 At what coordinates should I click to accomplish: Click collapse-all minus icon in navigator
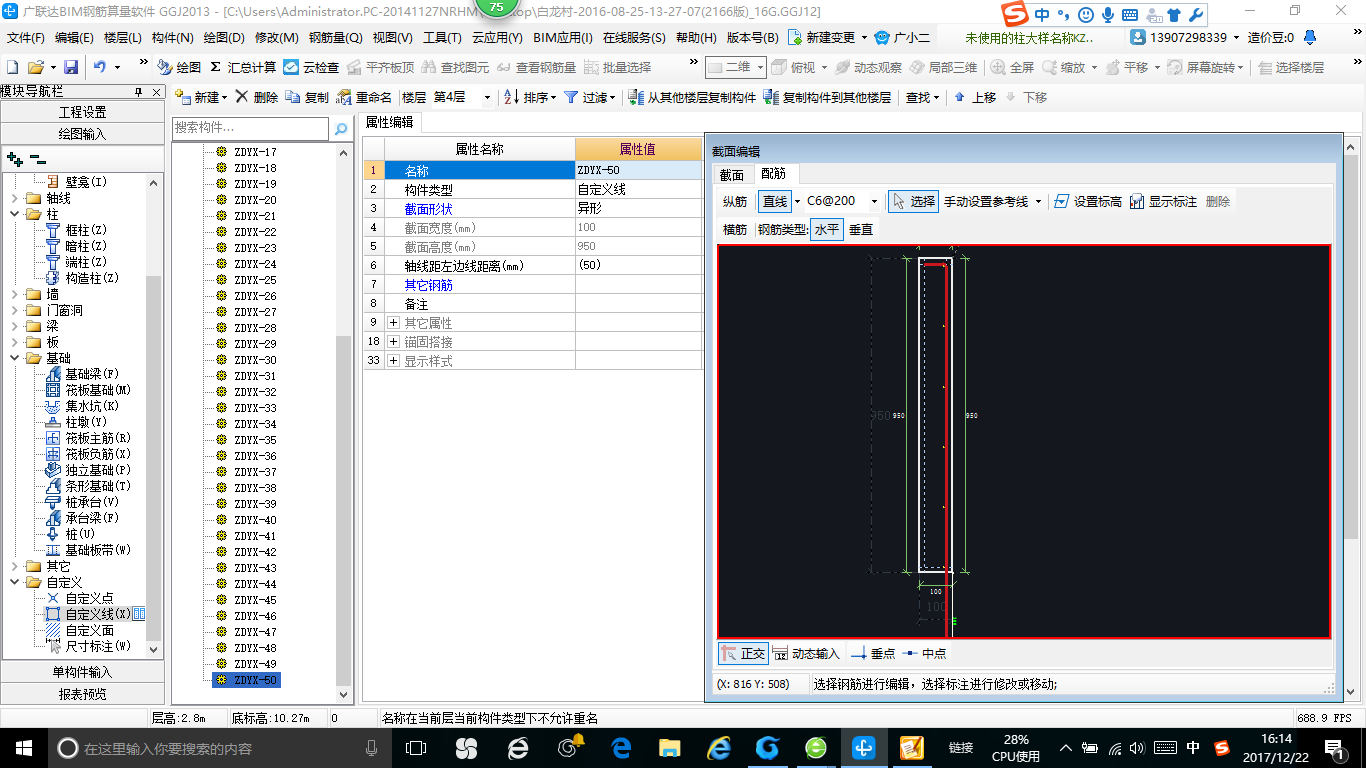point(38,159)
